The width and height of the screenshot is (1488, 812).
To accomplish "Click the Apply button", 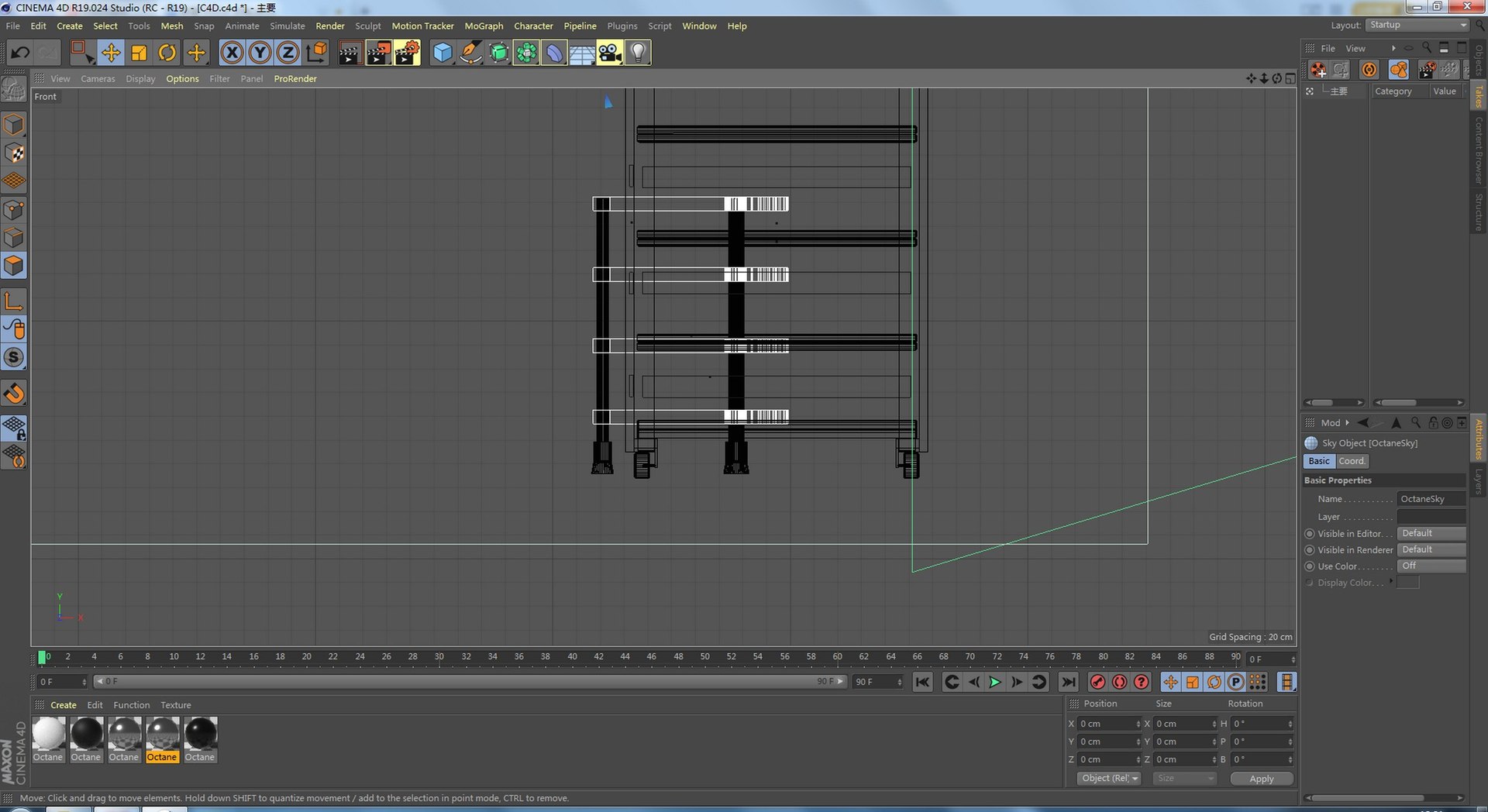I will click(1262, 779).
